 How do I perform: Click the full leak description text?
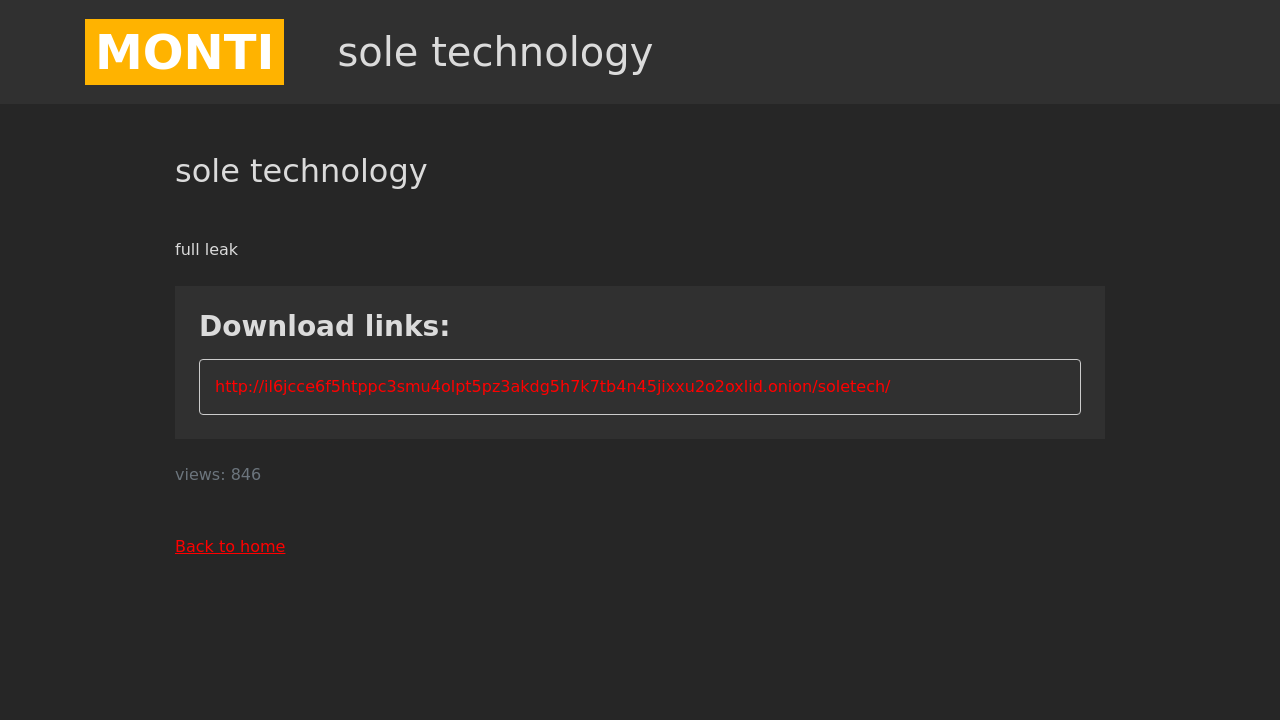point(206,250)
